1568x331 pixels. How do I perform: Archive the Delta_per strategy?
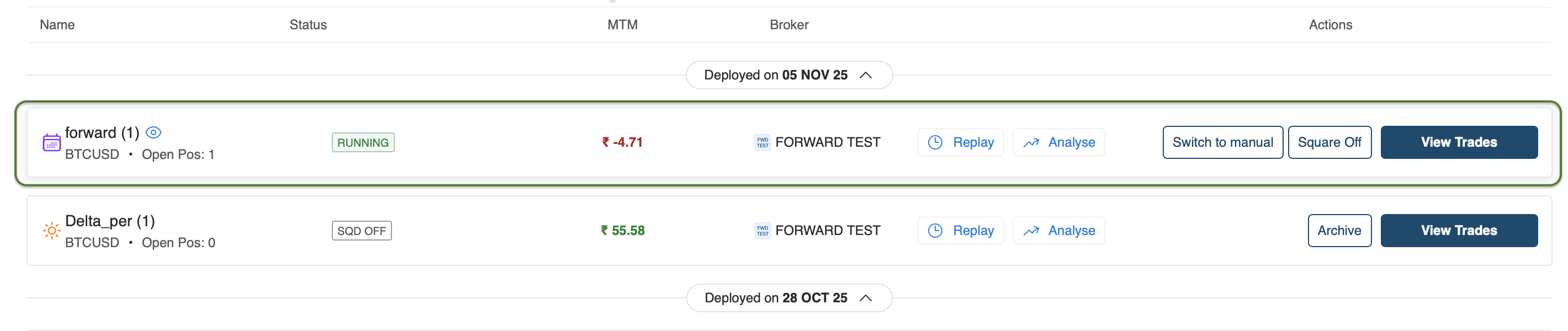(x=1339, y=230)
